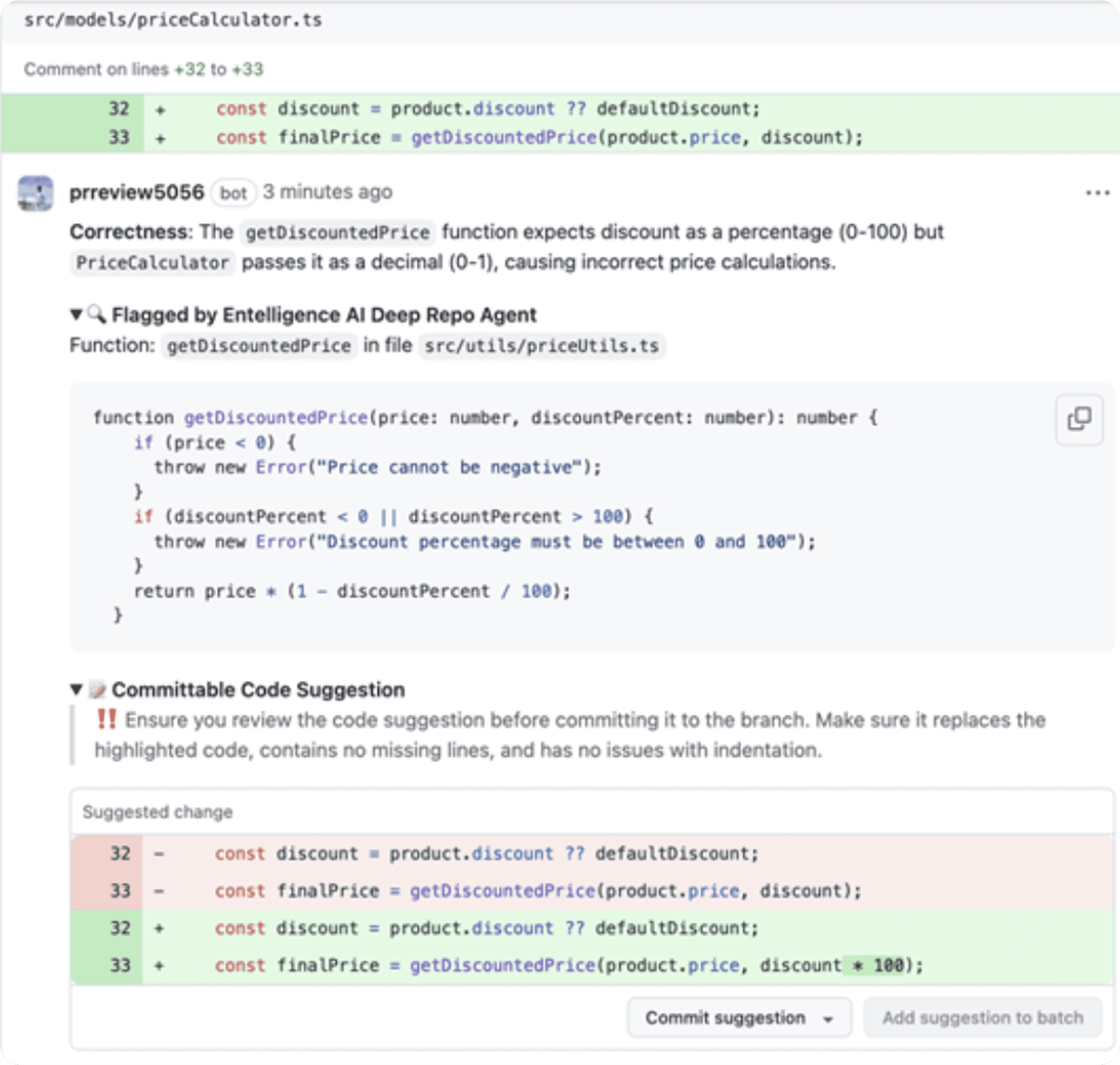Open the Commit suggestion dropdown arrow

(x=828, y=1019)
